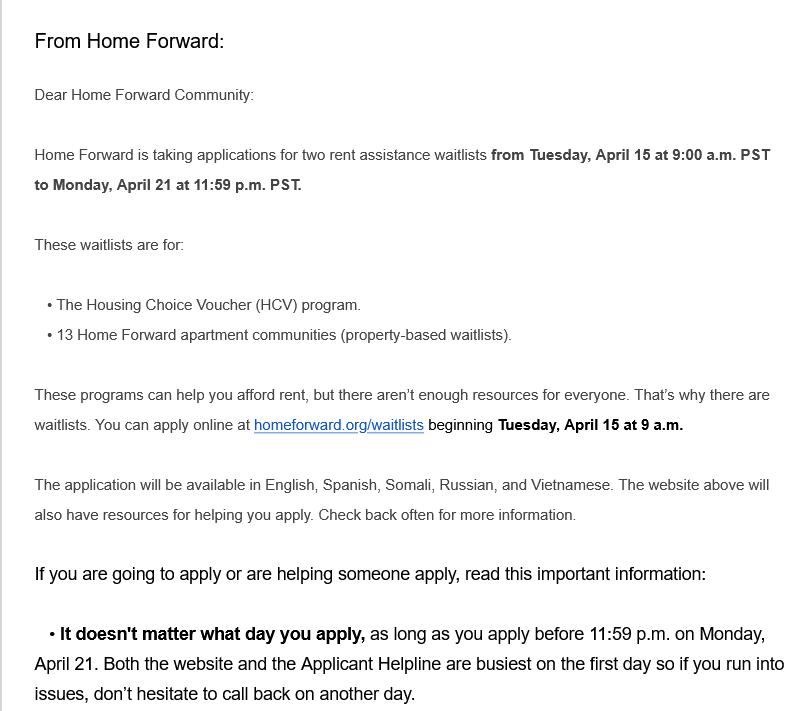Click the 'From Home Forward:' heading
812x711 pixels.
click(x=129, y=42)
